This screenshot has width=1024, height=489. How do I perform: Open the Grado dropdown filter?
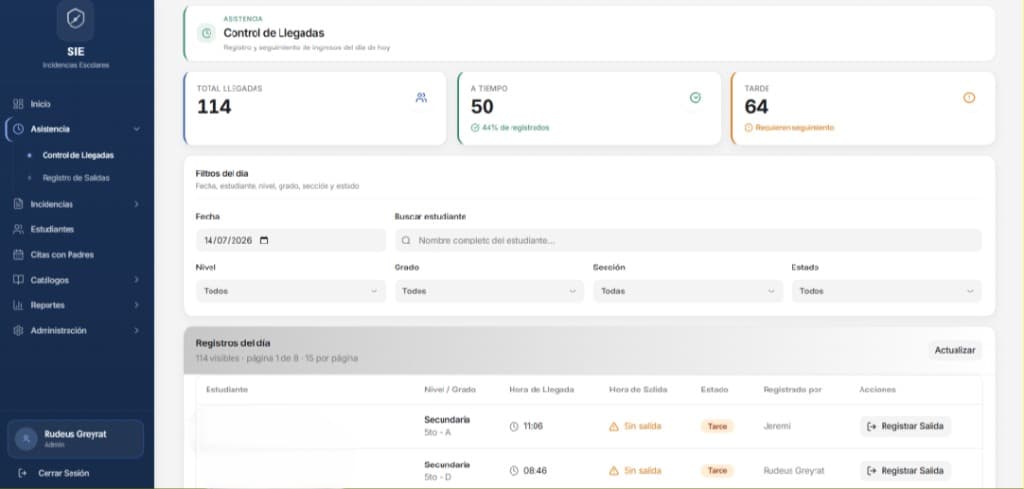coord(489,291)
